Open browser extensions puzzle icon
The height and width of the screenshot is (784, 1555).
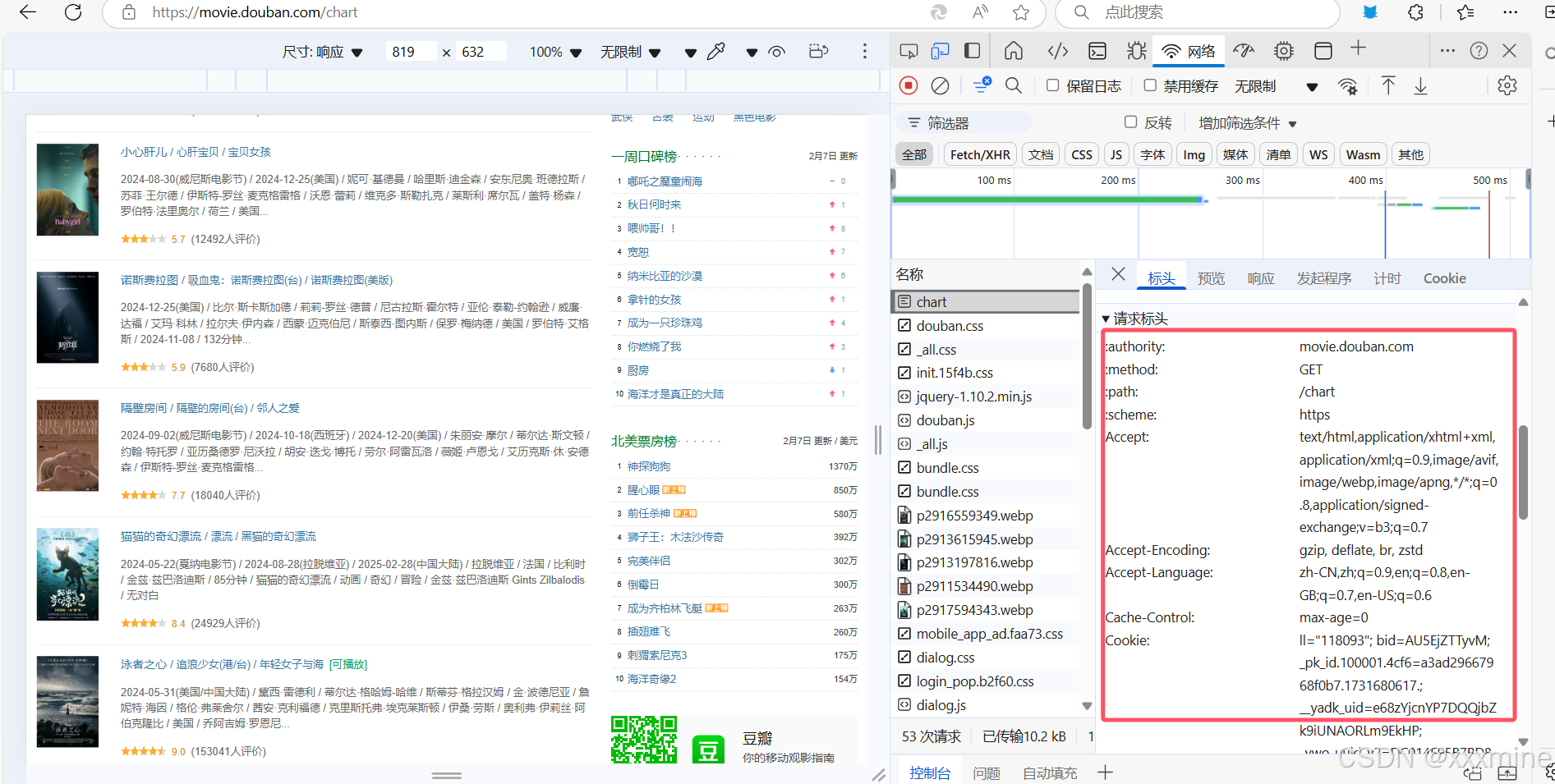pos(1415,12)
